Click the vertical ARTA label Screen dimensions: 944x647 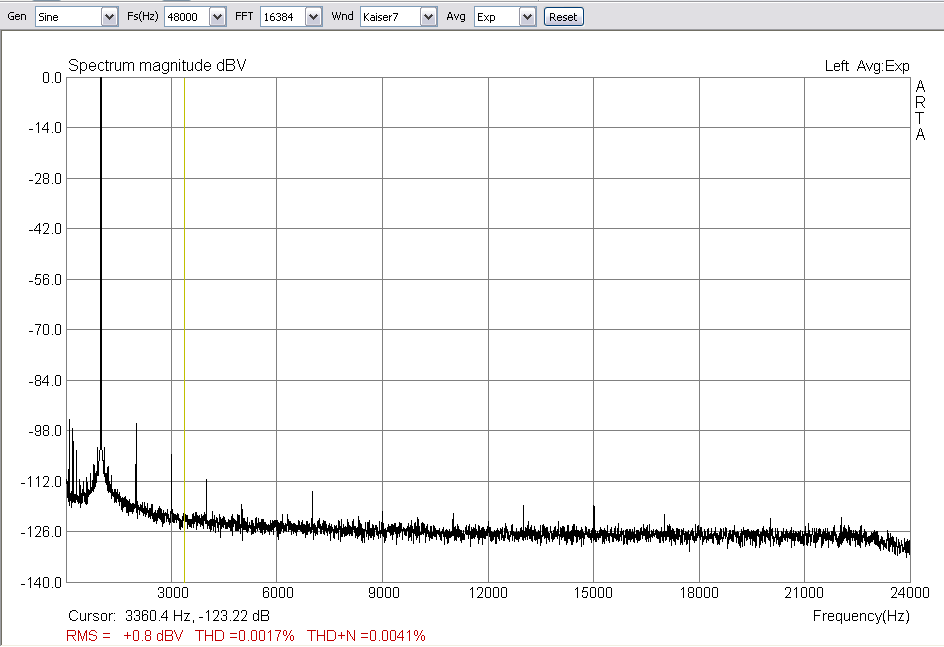tap(920, 111)
